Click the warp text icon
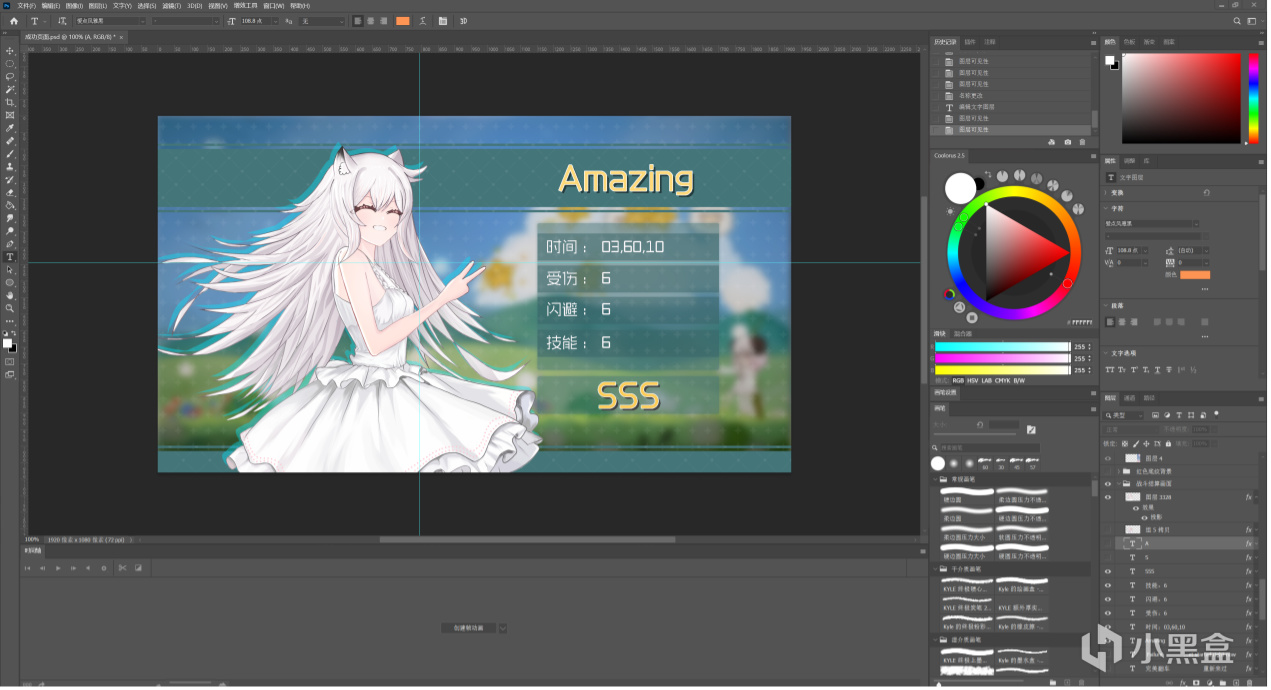The height and width of the screenshot is (690, 1271). point(422,21)
